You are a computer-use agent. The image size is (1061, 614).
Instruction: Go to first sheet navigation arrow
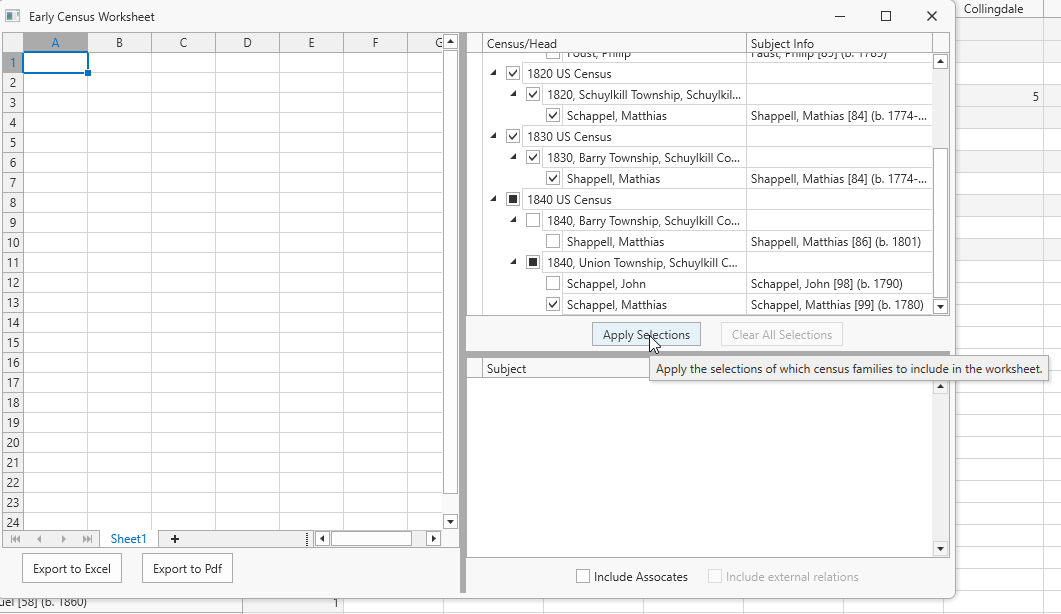[x=16, y=539]
